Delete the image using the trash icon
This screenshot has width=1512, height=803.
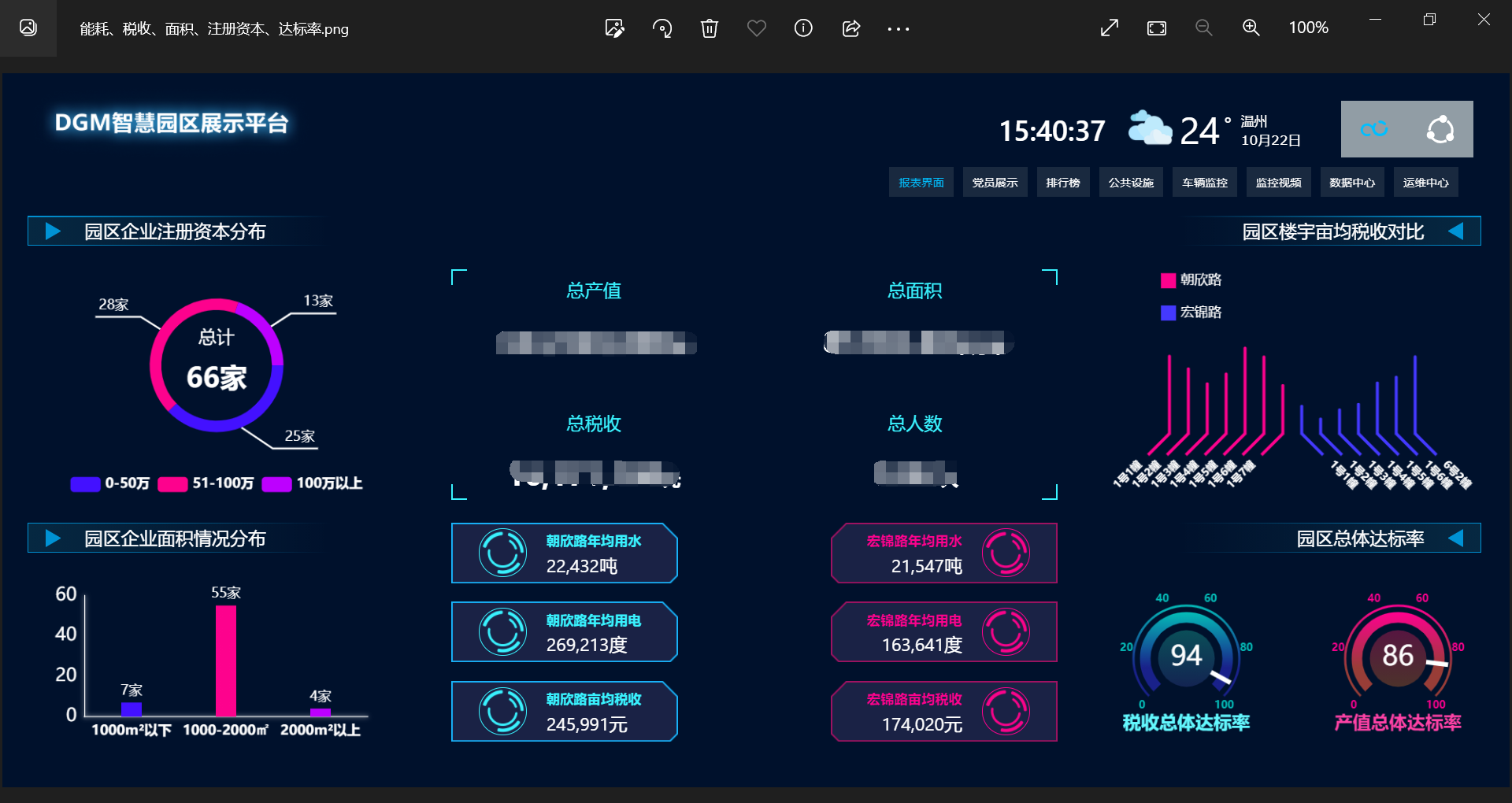[x=709, y=28]
